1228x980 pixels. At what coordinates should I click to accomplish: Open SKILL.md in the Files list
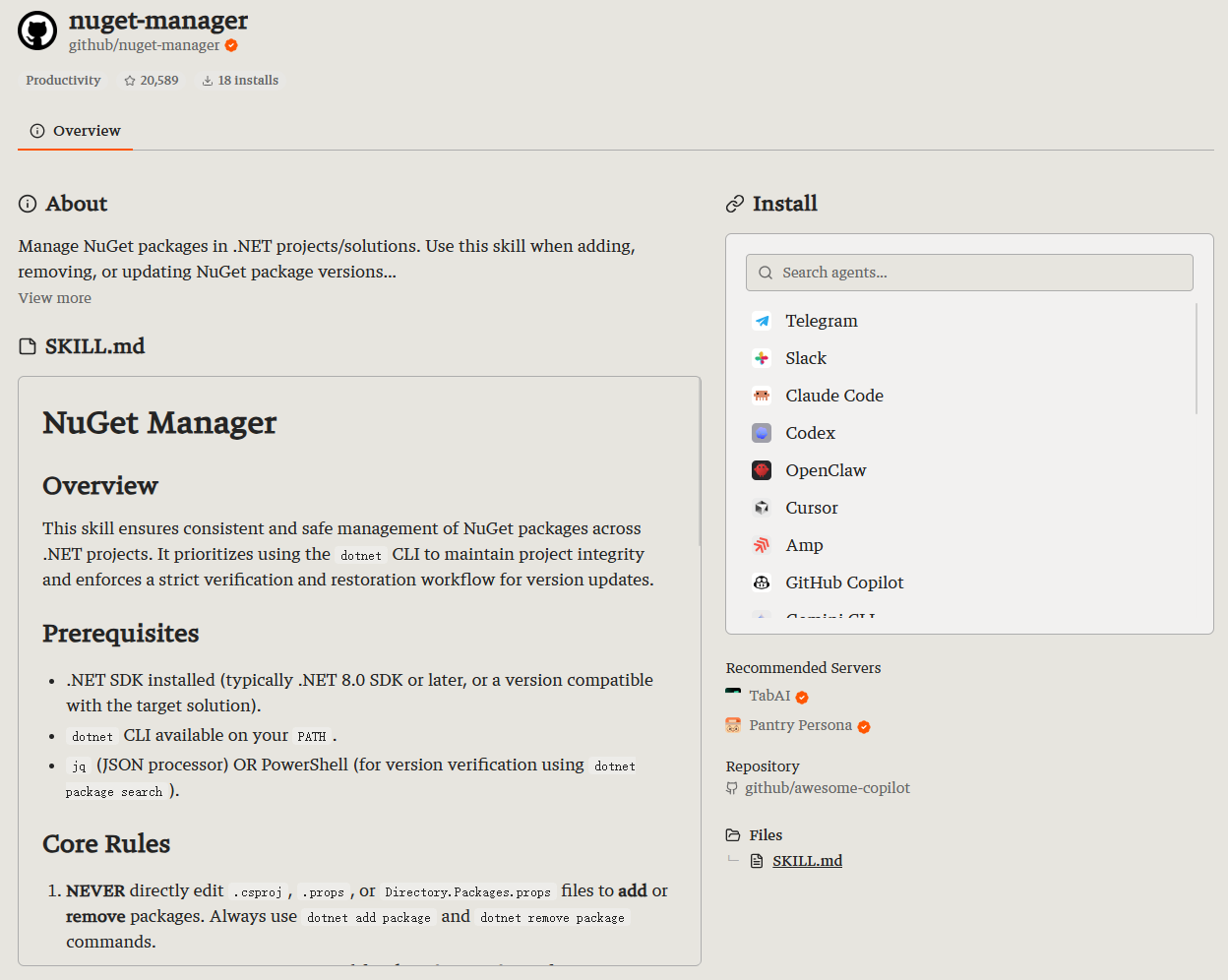coord(807,861)
